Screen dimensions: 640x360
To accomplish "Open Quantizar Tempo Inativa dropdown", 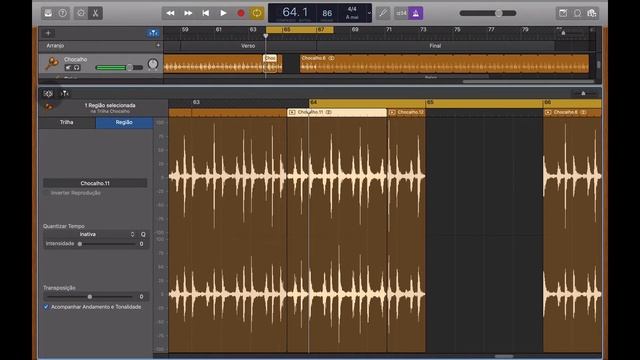I will pos(89,234).
